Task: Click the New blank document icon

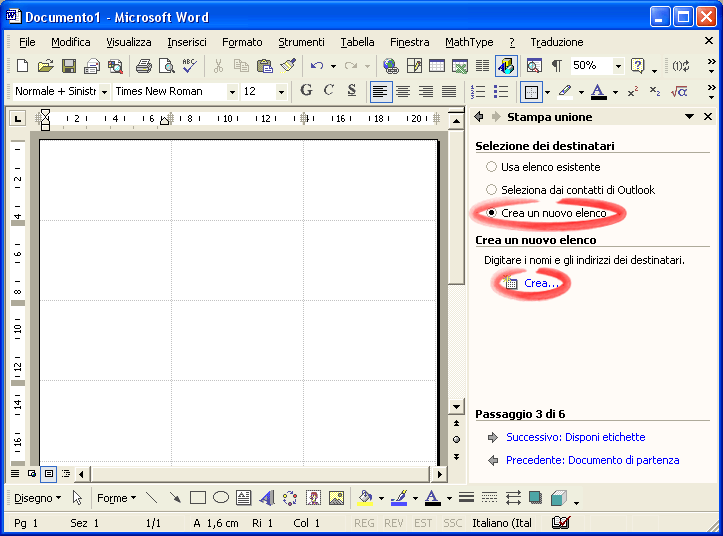Action: tap(22, 66)
